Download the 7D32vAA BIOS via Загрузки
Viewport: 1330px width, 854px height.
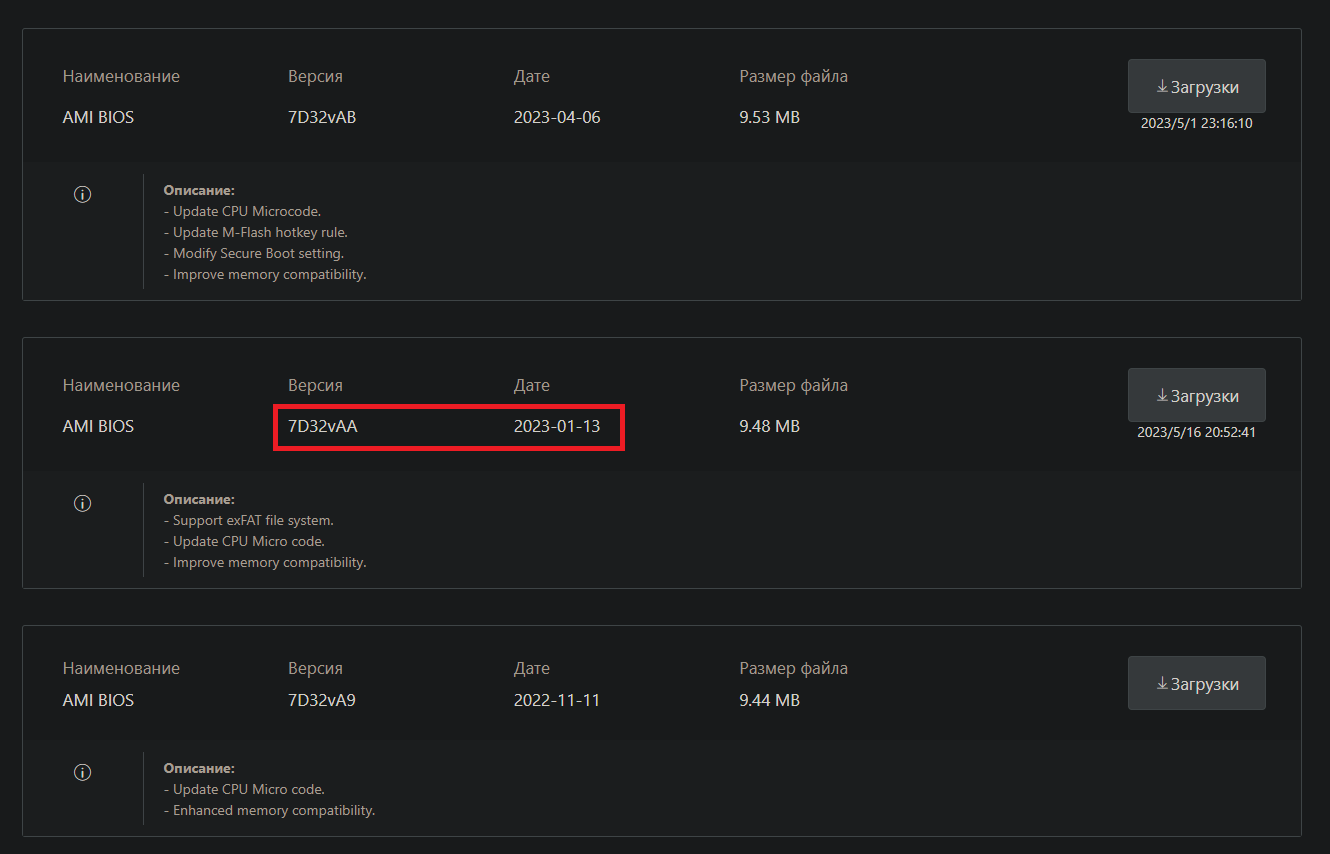[x=1196, y=395]
